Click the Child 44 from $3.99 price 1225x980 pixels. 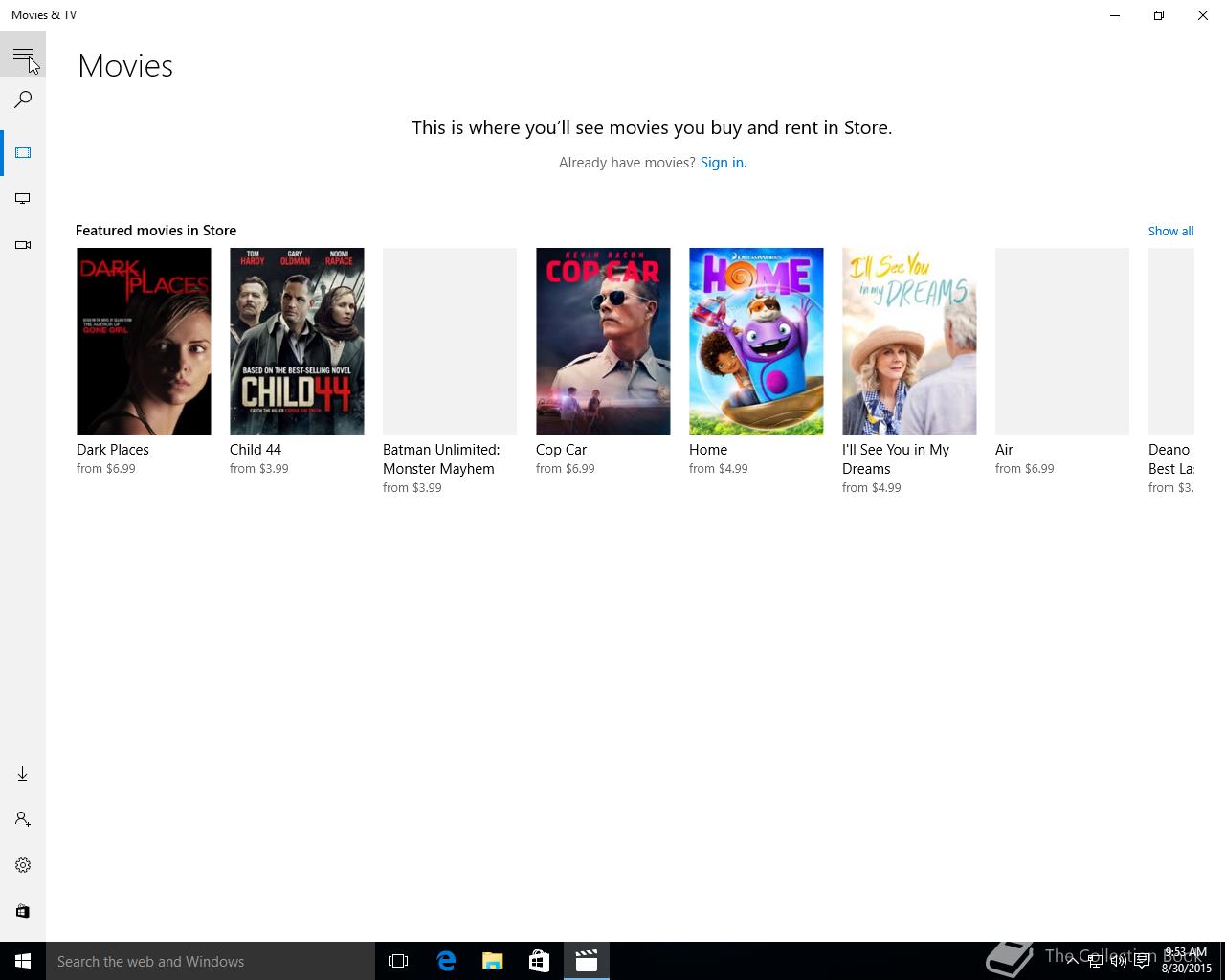(259, 469)
